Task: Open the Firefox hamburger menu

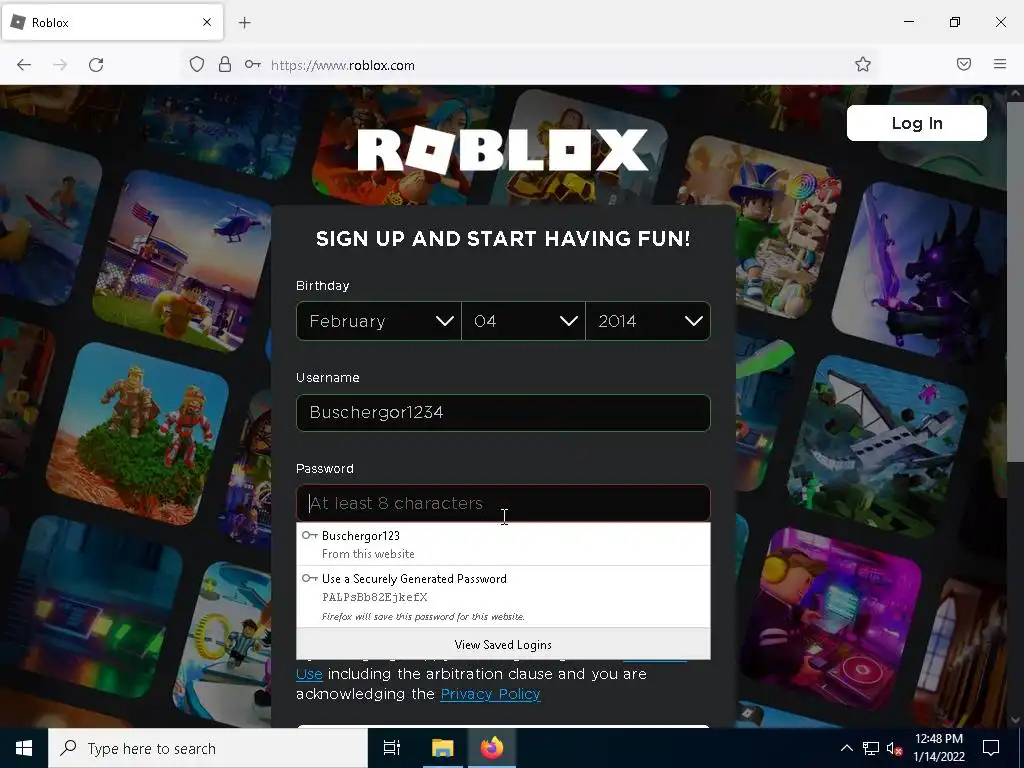Action: click(1000, 64)
